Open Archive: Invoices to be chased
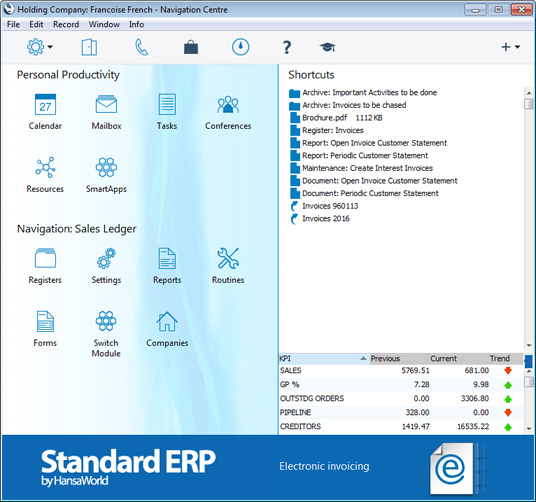536x502 pixels. [348, 105]
